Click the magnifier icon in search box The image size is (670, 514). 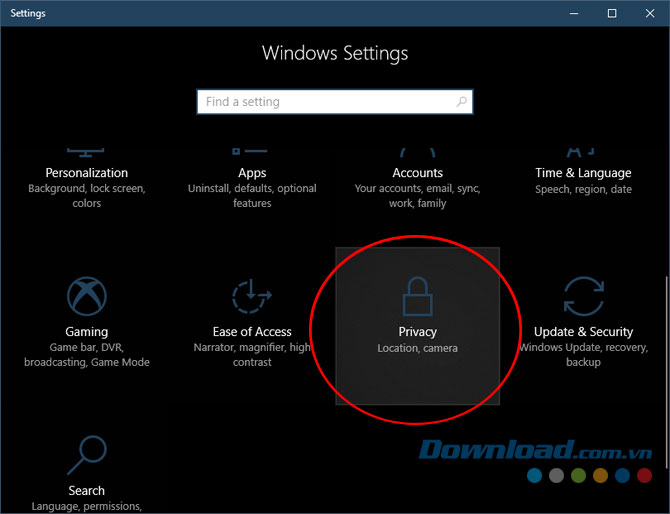(461, 102)
